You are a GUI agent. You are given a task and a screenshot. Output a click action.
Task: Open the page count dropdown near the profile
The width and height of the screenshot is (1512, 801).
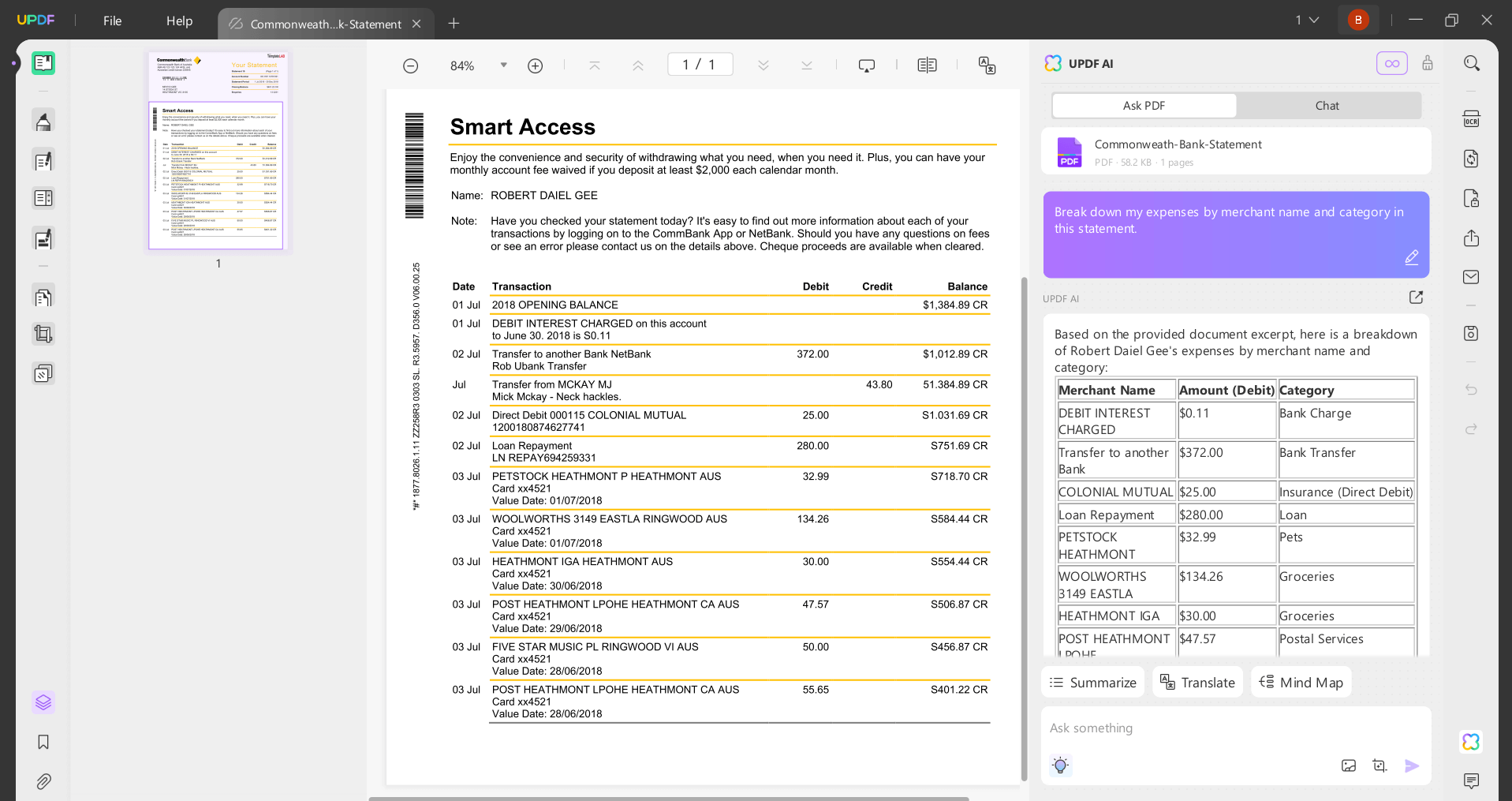[x=1307, y=20]
